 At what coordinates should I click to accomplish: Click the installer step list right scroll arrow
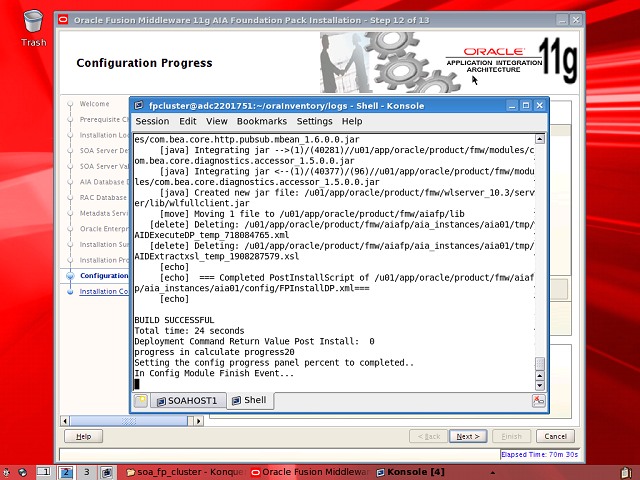pos(198,421)
